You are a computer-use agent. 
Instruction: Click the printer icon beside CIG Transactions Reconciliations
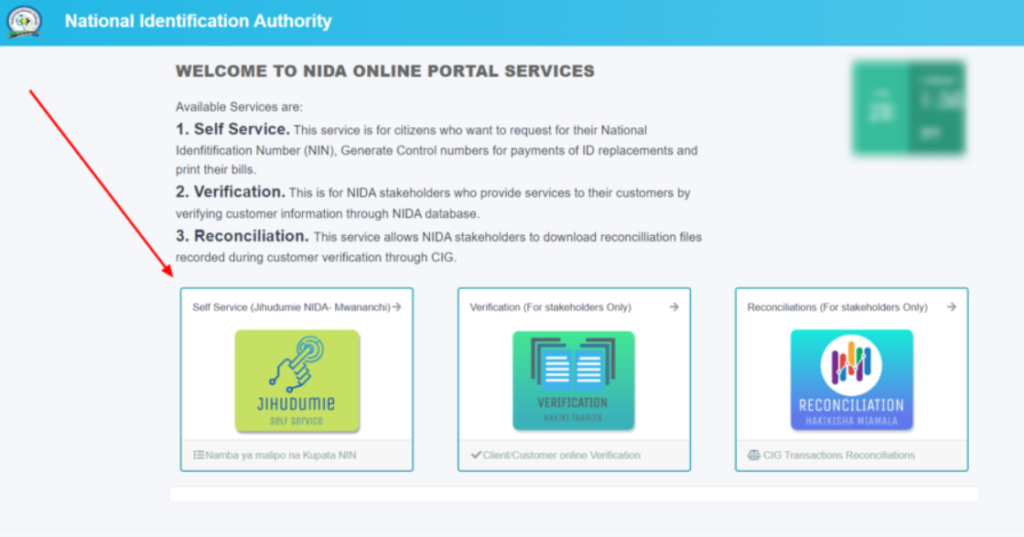pyautogui.click(x=753, y=456)
